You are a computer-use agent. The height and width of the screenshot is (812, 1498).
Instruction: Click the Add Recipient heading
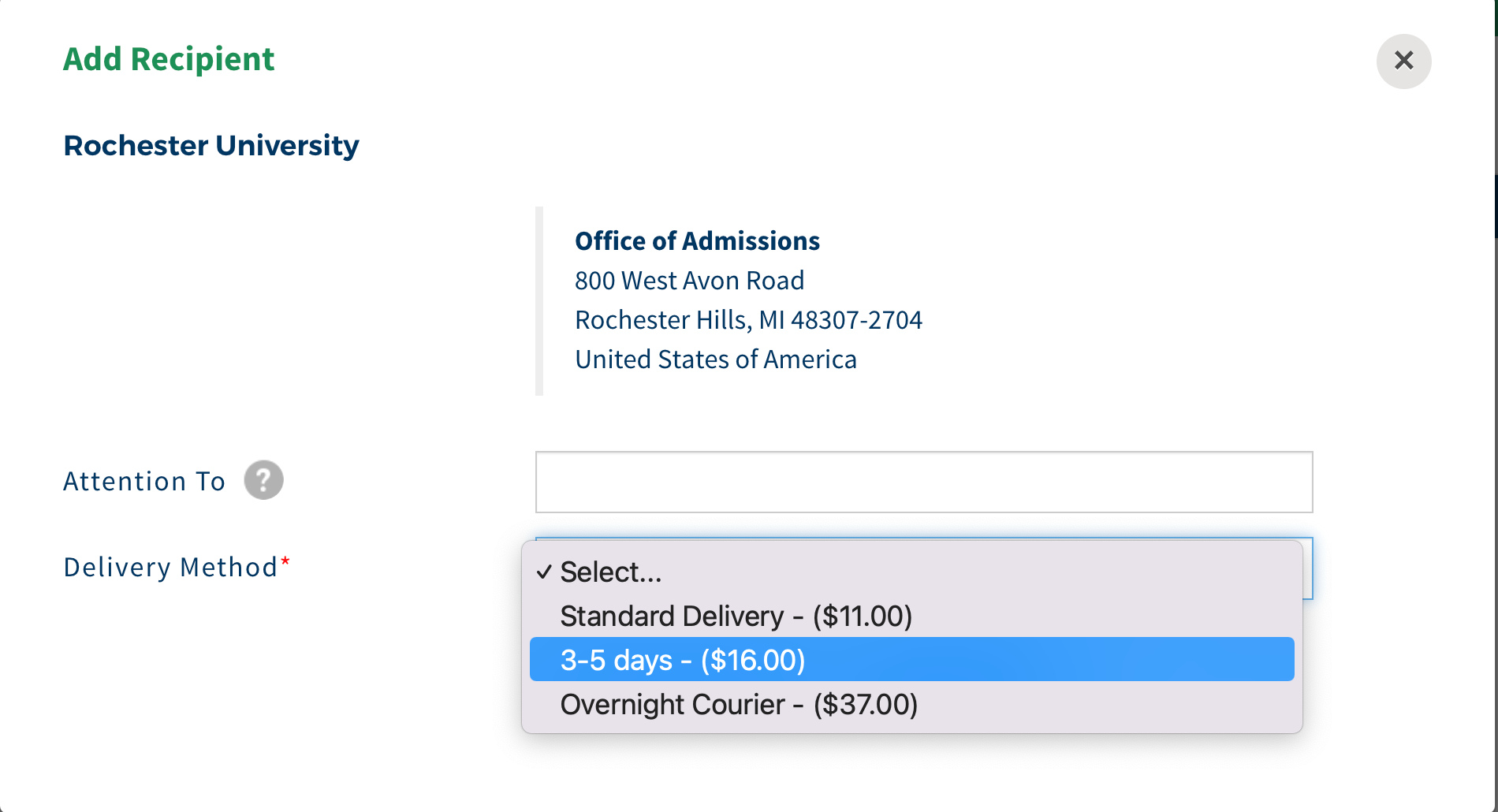[x=169, y=59]
